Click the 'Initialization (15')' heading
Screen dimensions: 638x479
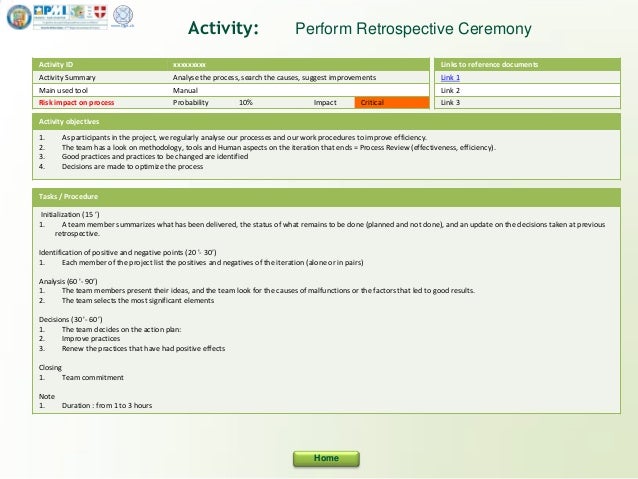click(x=70, y=214)
